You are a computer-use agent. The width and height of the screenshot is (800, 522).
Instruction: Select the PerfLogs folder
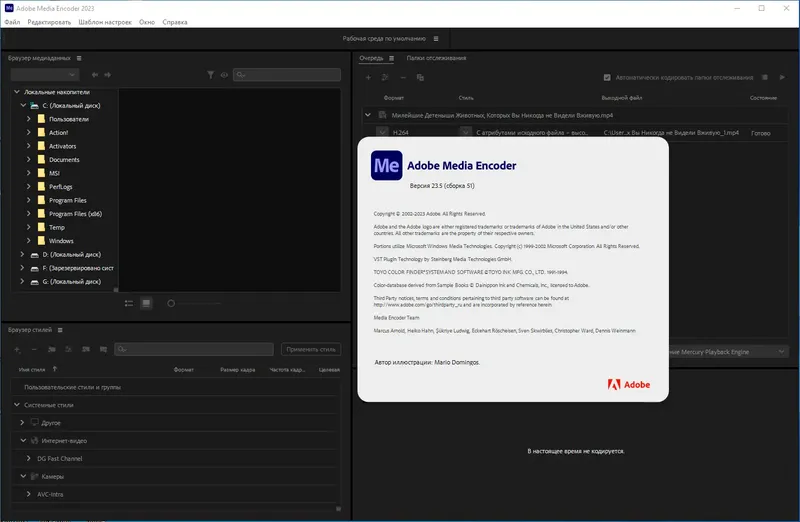[x=60, y=187]
